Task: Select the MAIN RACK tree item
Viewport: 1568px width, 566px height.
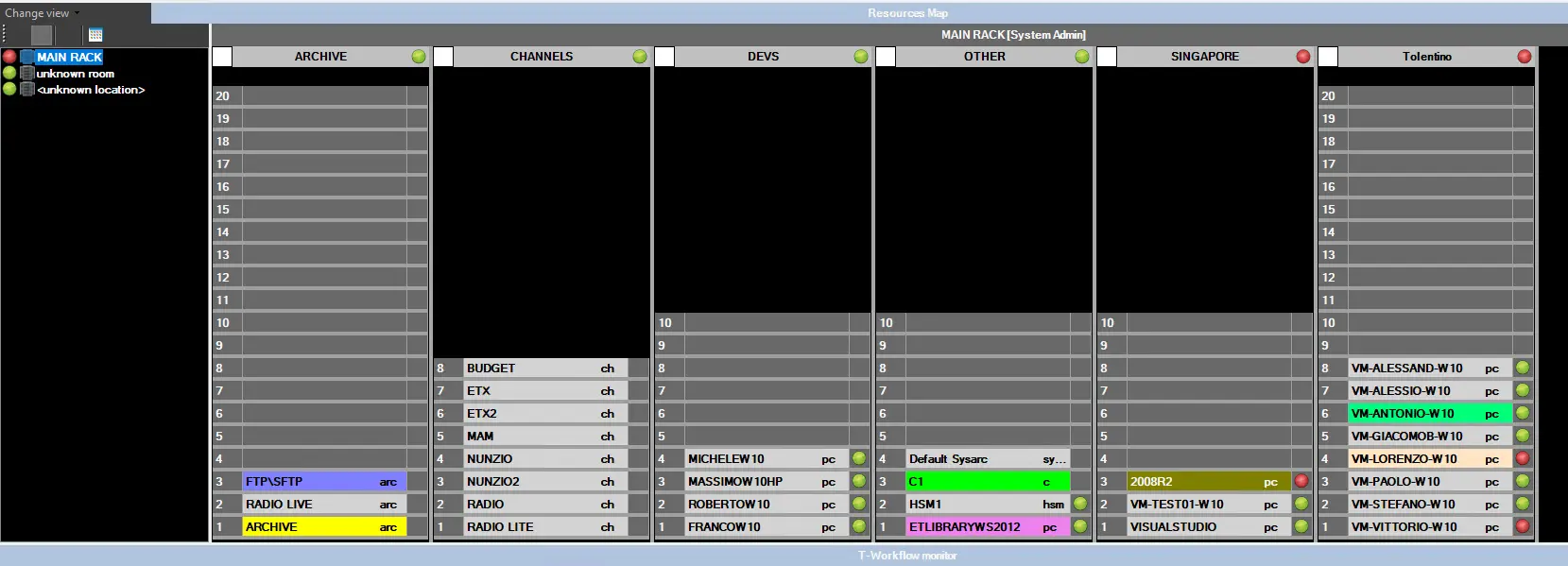Action: tap(69, 58)
